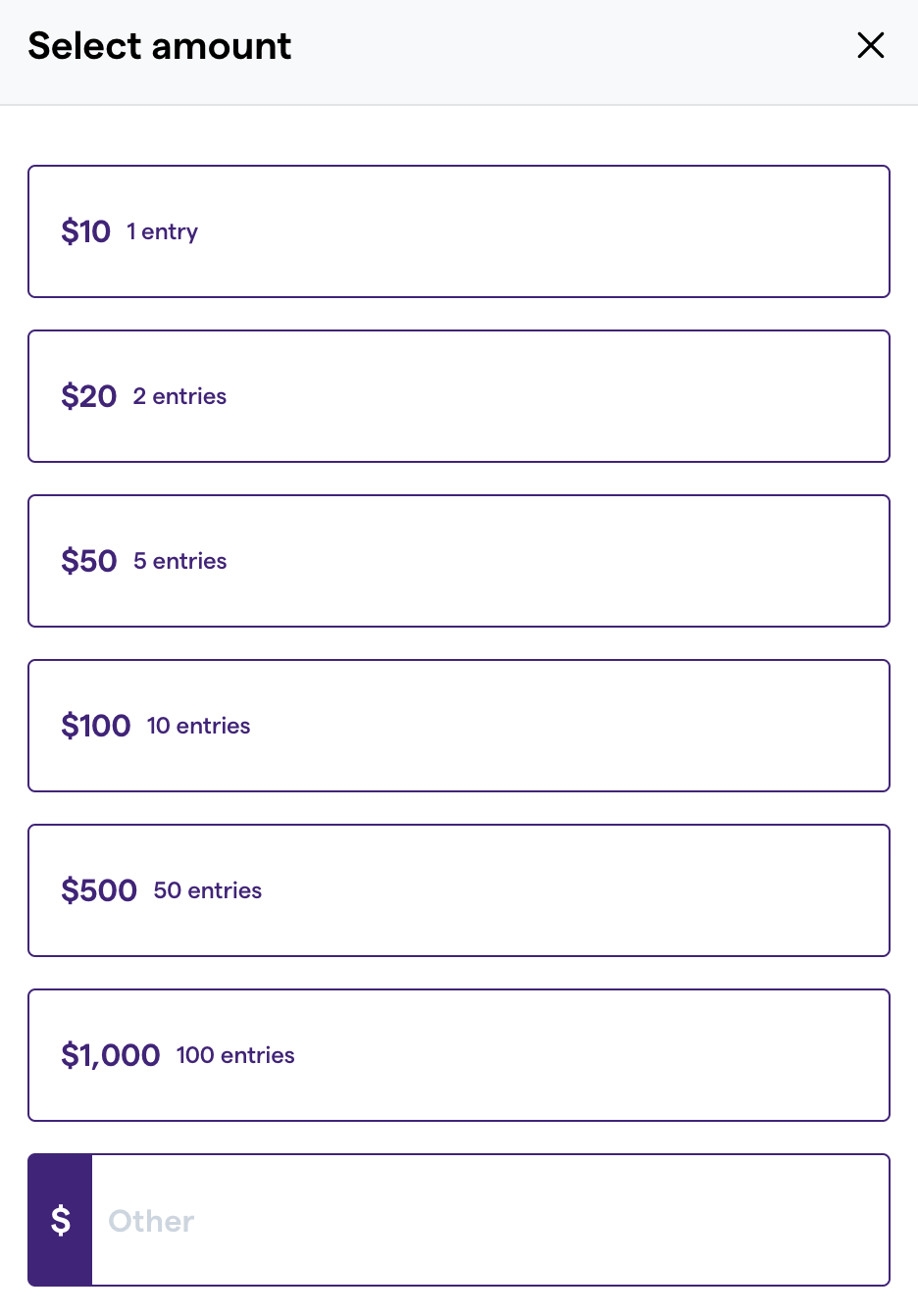This screenshot has height=1316, width=918.
Task: Click the "50 entries" label
Action: pyautogui.click(x=208, y=890)
